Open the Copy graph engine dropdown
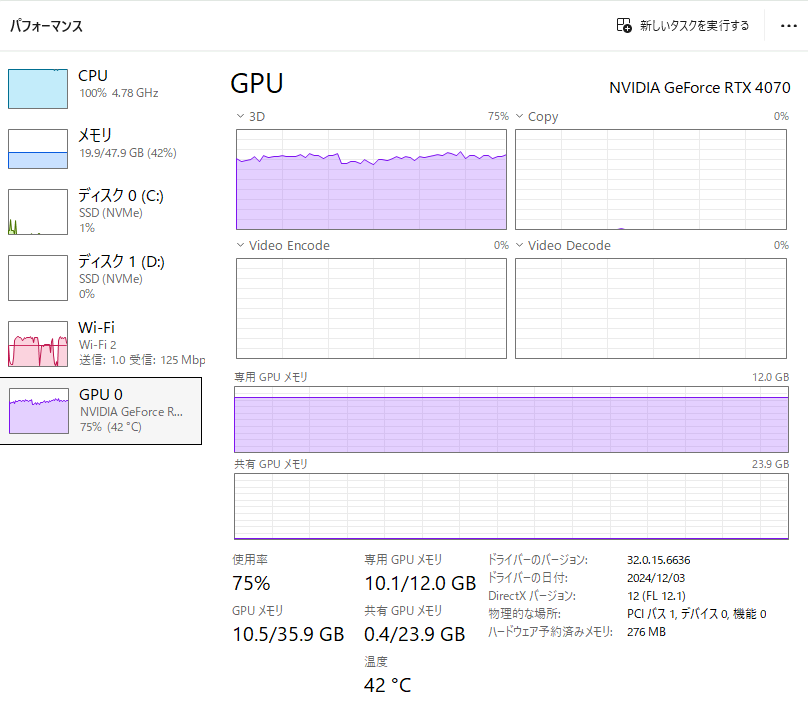 (520, 117)
